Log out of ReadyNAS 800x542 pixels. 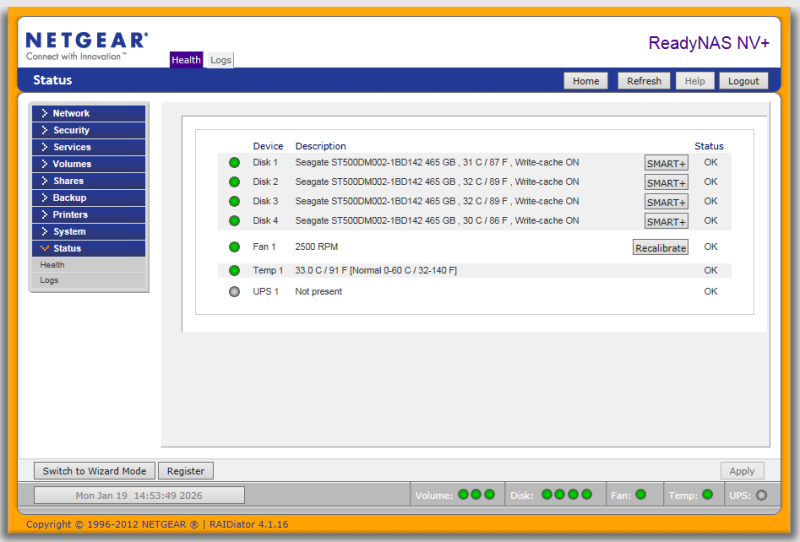743,81
